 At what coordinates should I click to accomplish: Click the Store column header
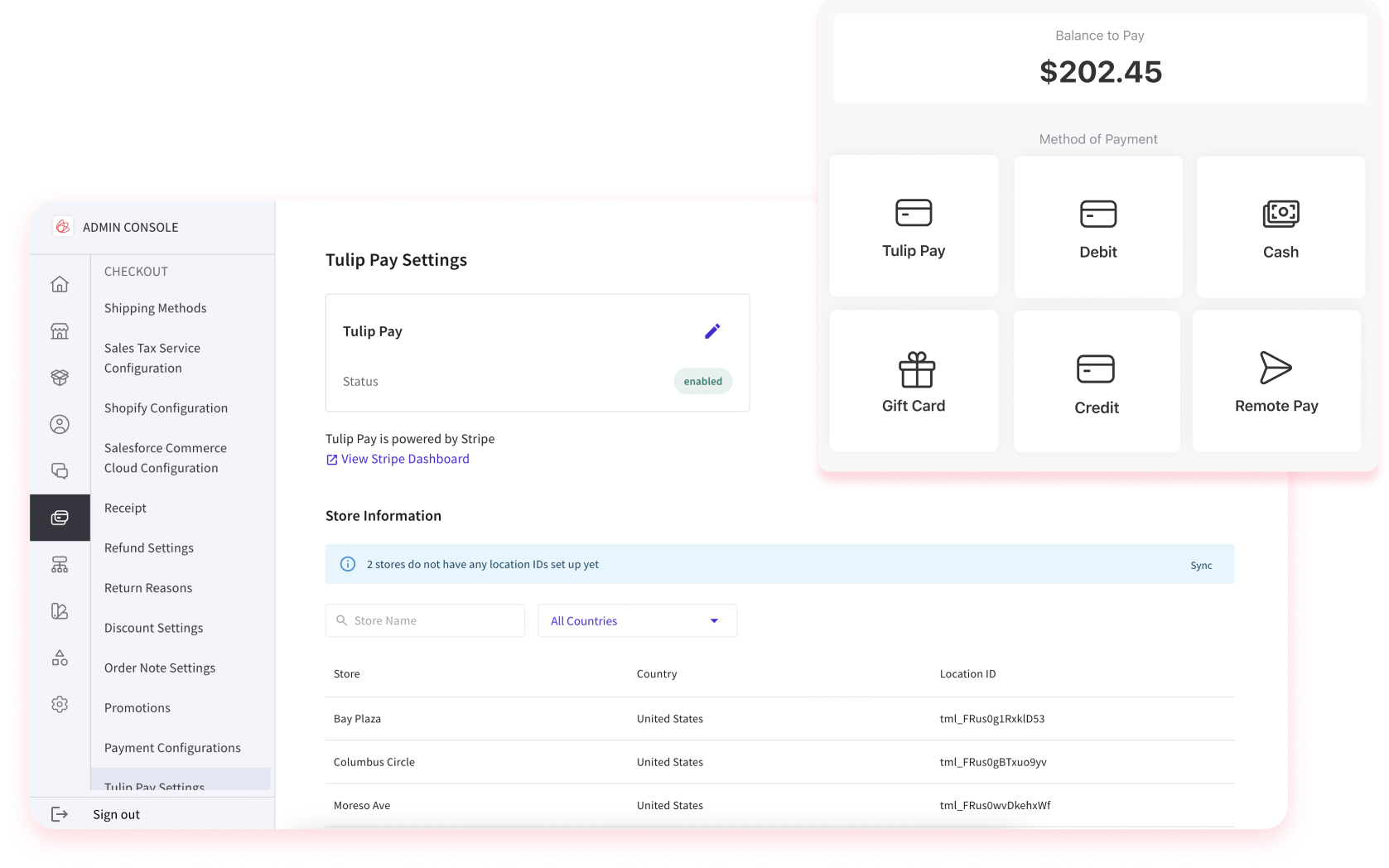click(347, 674)
